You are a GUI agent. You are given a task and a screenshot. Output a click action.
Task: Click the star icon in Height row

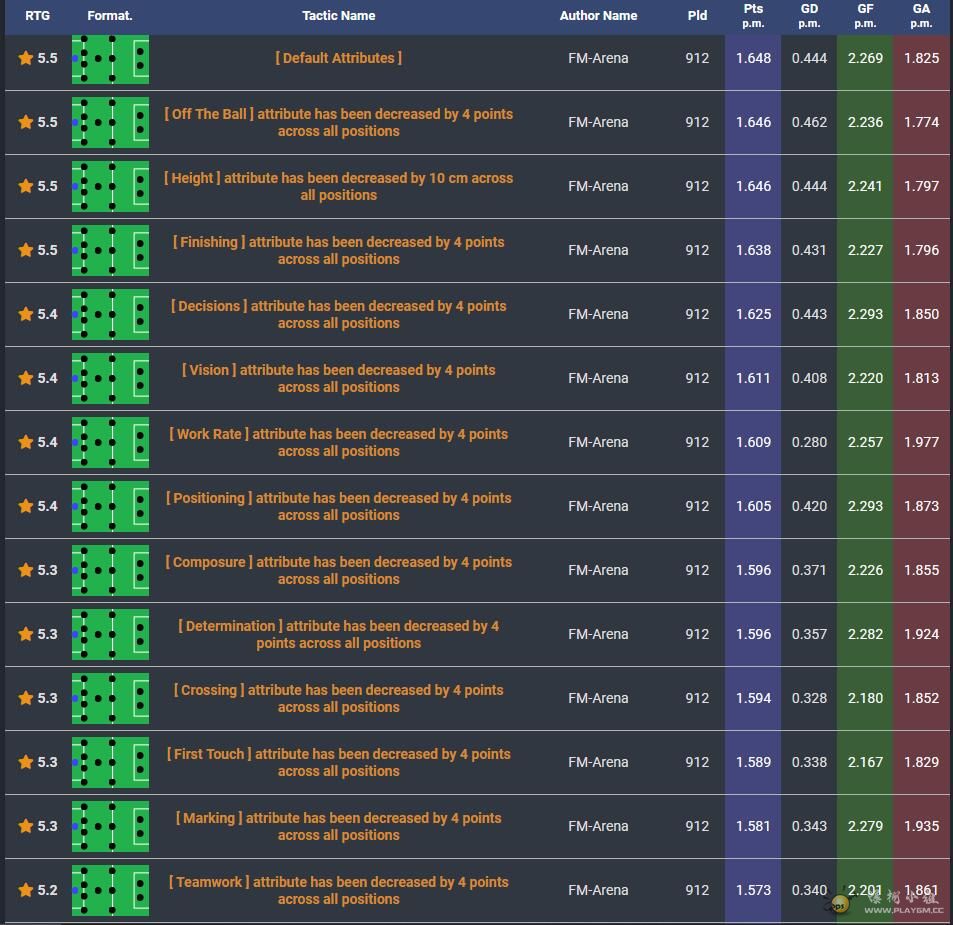[x=26, y=185]
